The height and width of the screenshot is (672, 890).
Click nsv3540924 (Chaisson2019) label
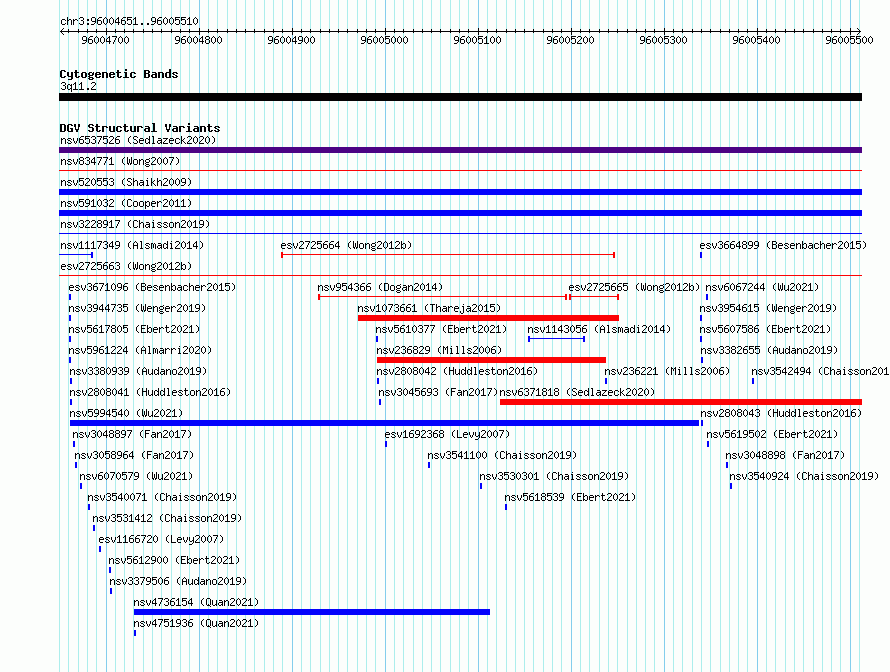(x=804, y=476)
